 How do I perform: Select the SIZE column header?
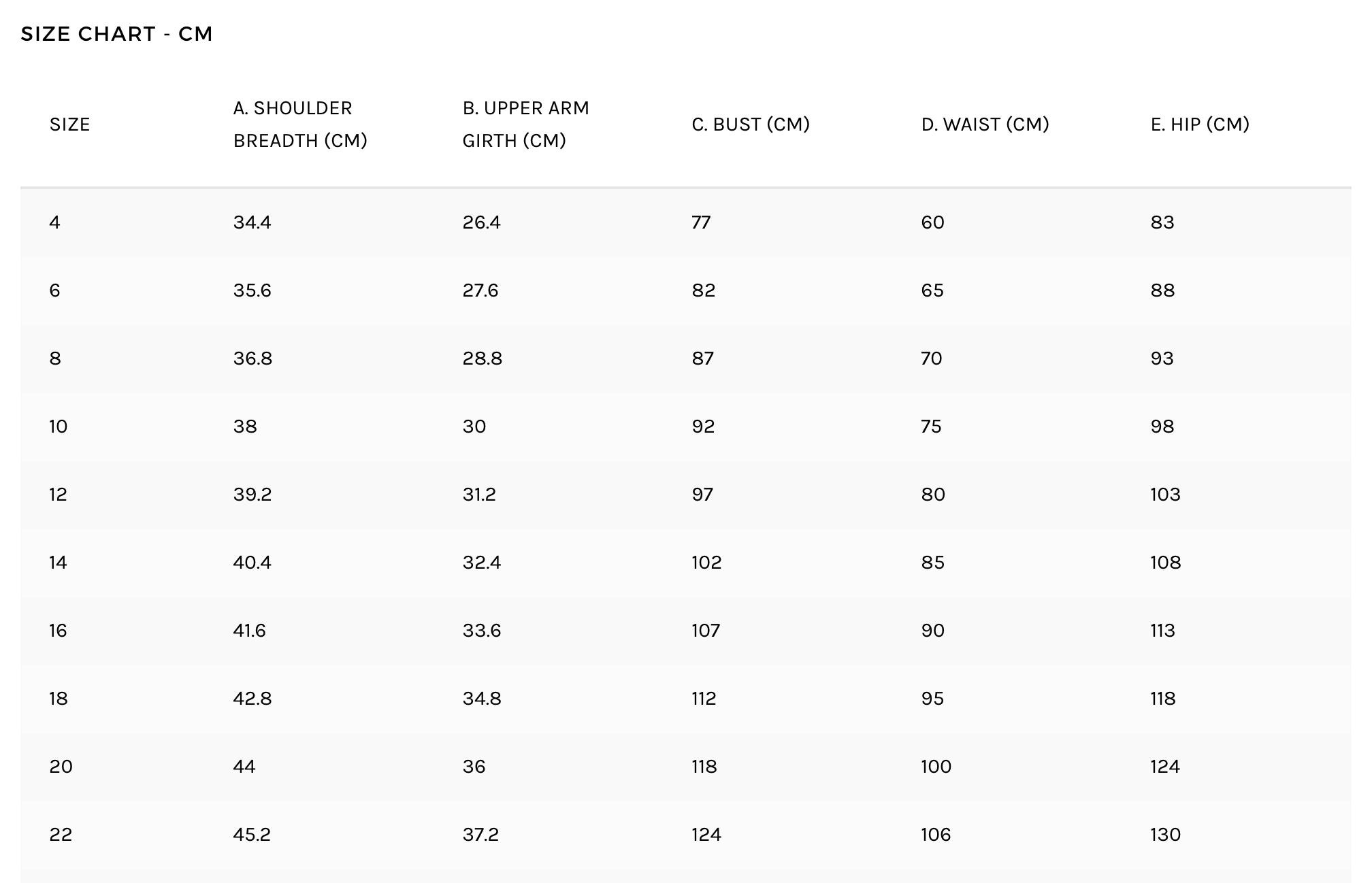point(69,124)
